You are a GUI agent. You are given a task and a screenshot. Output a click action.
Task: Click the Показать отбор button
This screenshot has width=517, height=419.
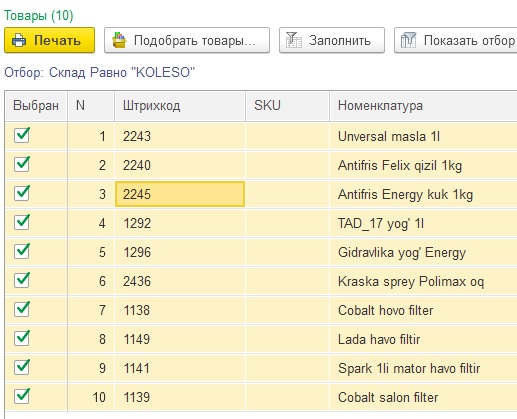click(x=456, y=40)
